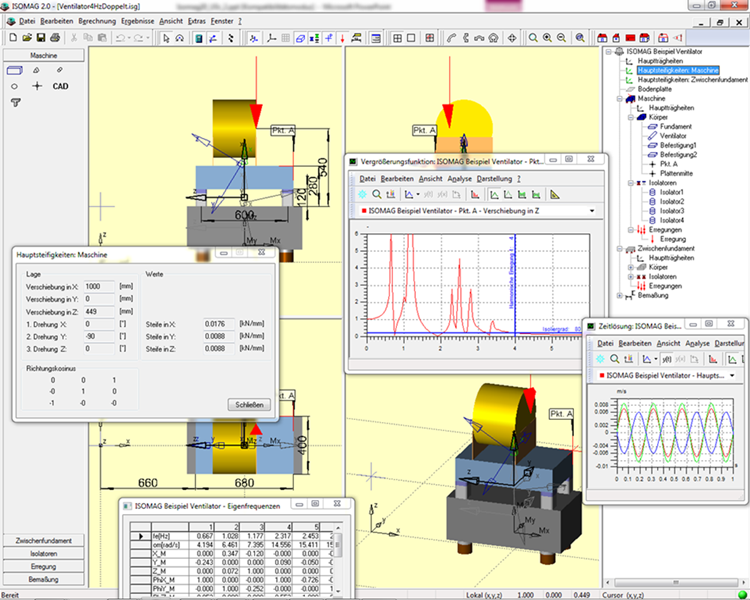Open the Pkt. A Verschiebung in Z dropdown

[x=594, y=211]
